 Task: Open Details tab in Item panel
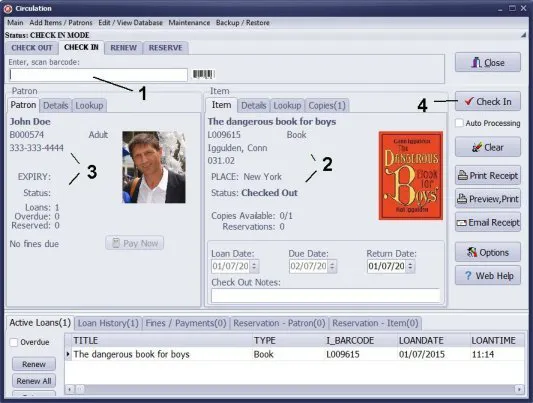click(x=254, y=106)
